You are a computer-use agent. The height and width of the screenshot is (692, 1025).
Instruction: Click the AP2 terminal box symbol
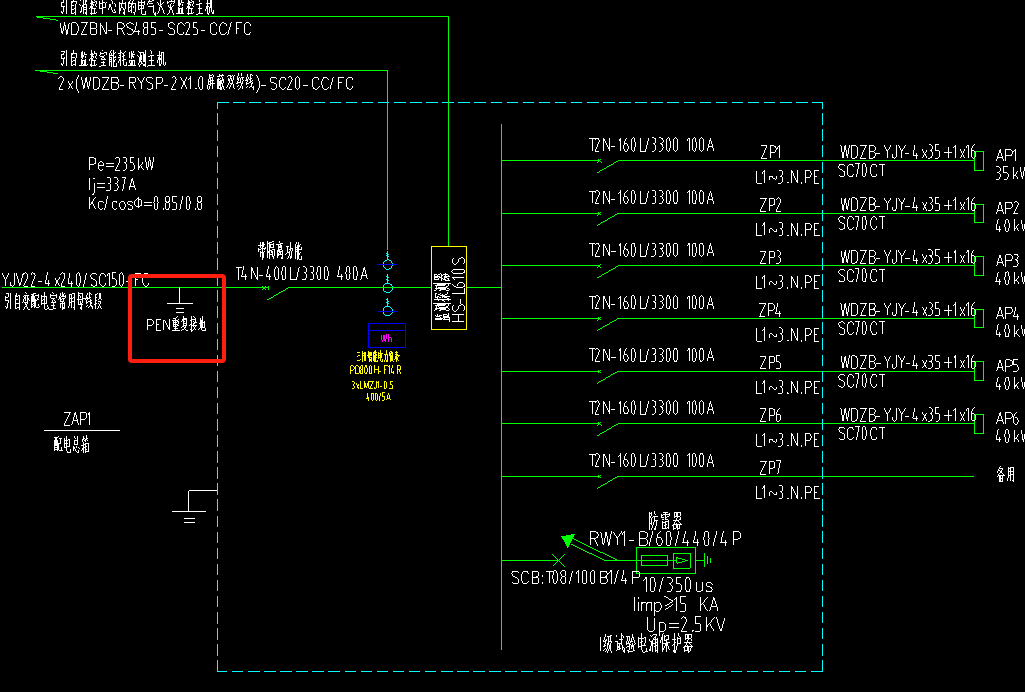point(979,213)
